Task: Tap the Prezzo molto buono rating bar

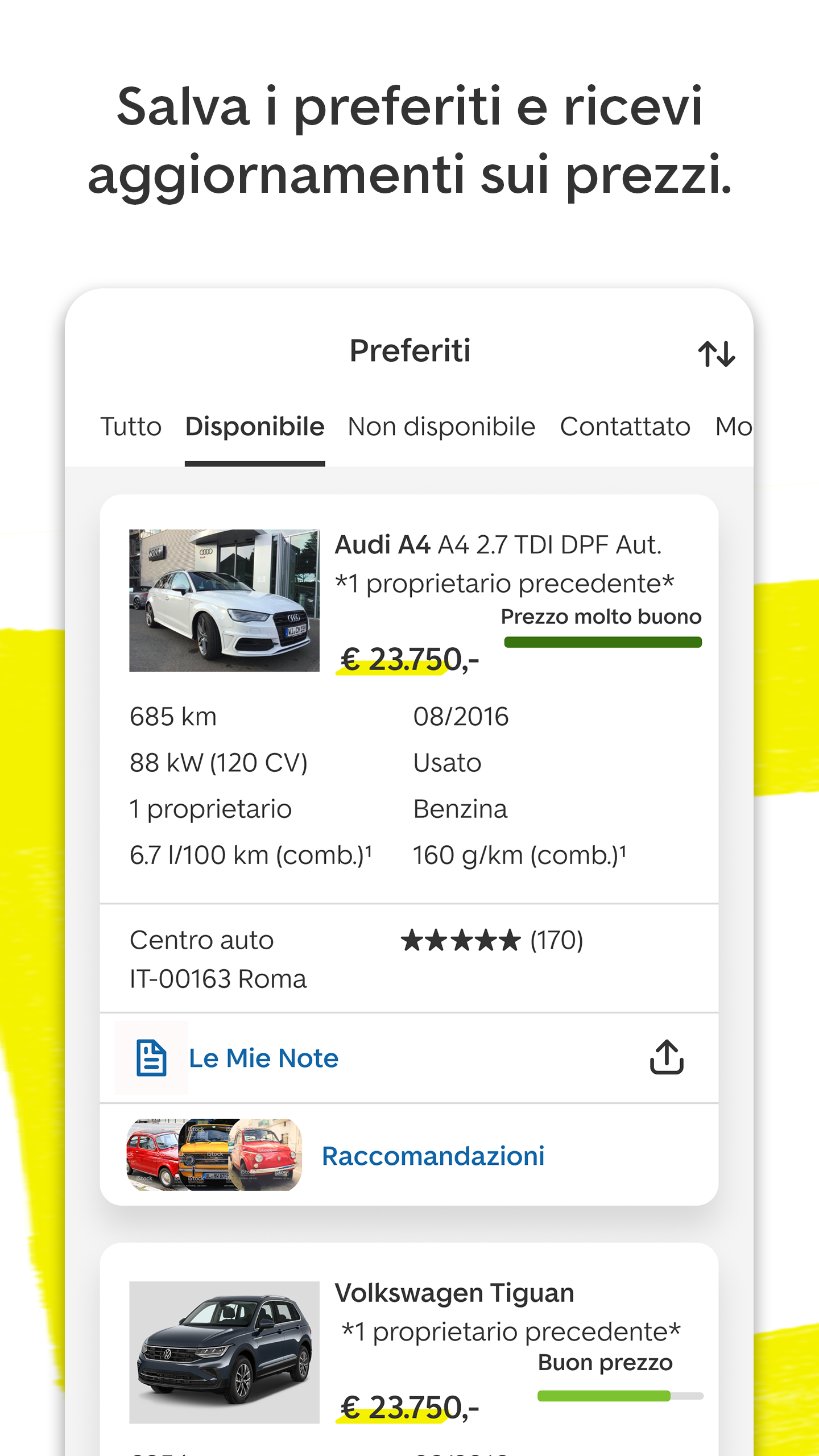Action: pyautogui.click(x=603, y=643)
